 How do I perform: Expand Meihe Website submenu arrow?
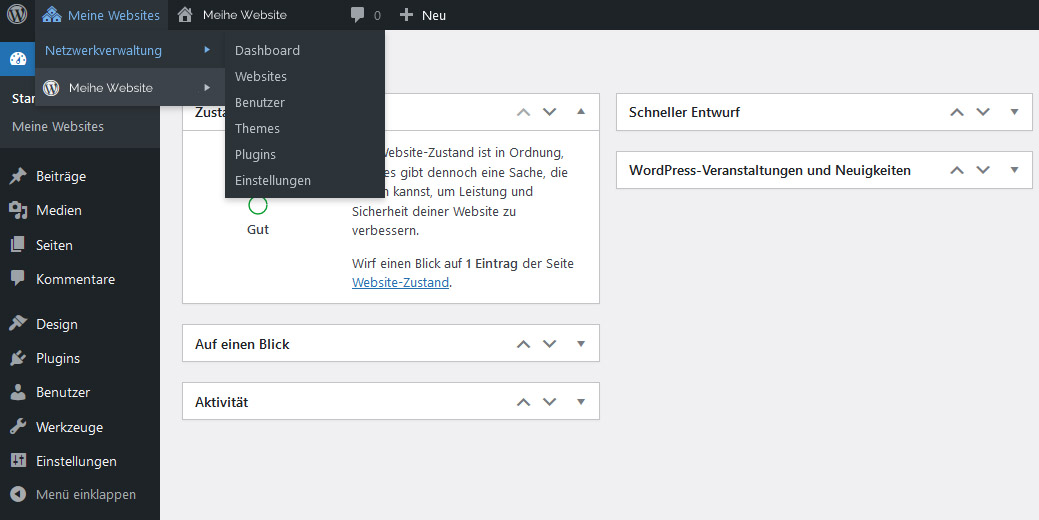pyautogui.click(x=207, y=87)
